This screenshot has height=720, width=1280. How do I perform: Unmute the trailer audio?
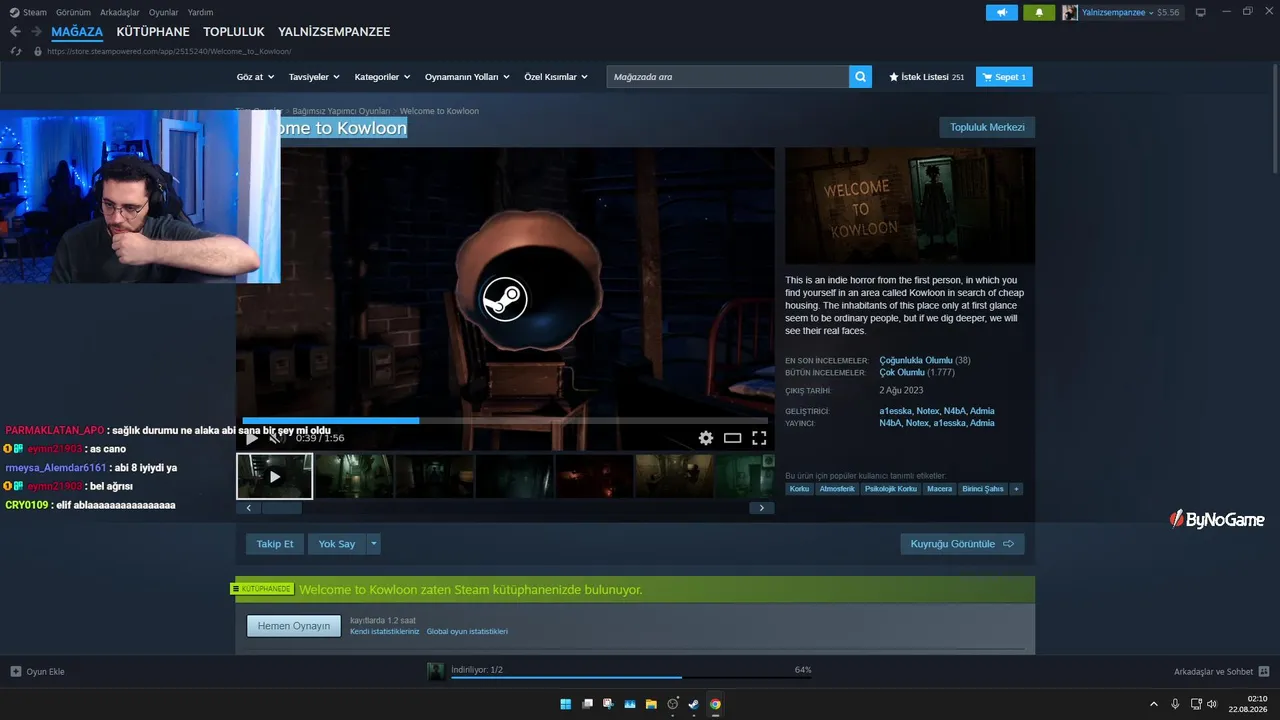pos(277,438)
